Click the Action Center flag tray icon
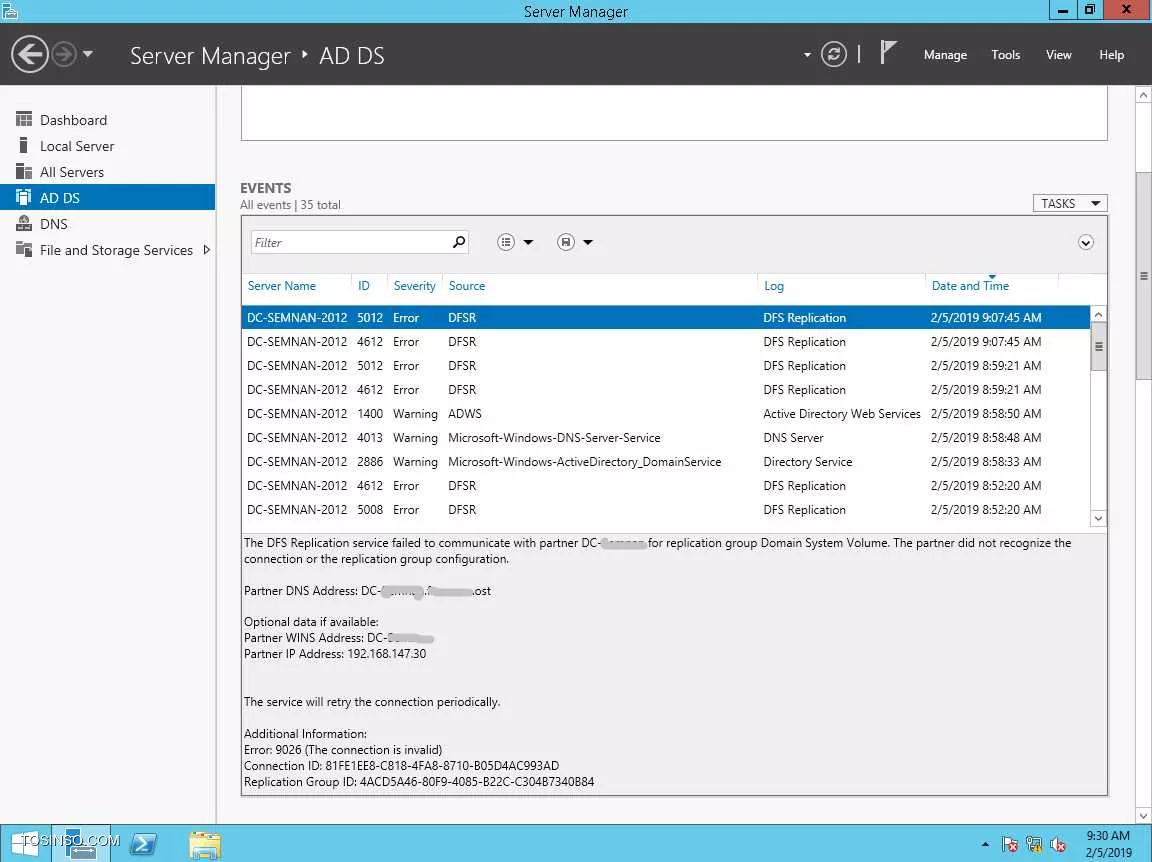The width and height of the screenshot is (1152, 862). pos(1009,844)
